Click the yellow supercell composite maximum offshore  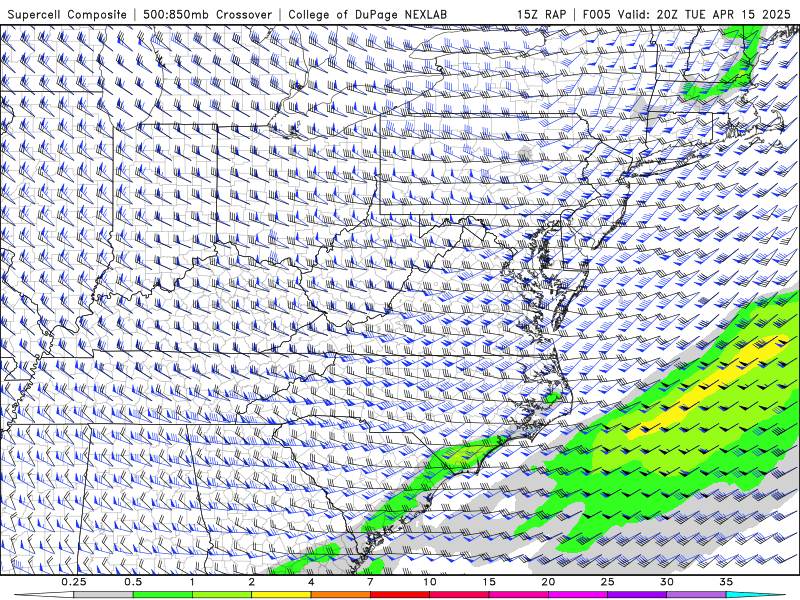tap(709, 388)
